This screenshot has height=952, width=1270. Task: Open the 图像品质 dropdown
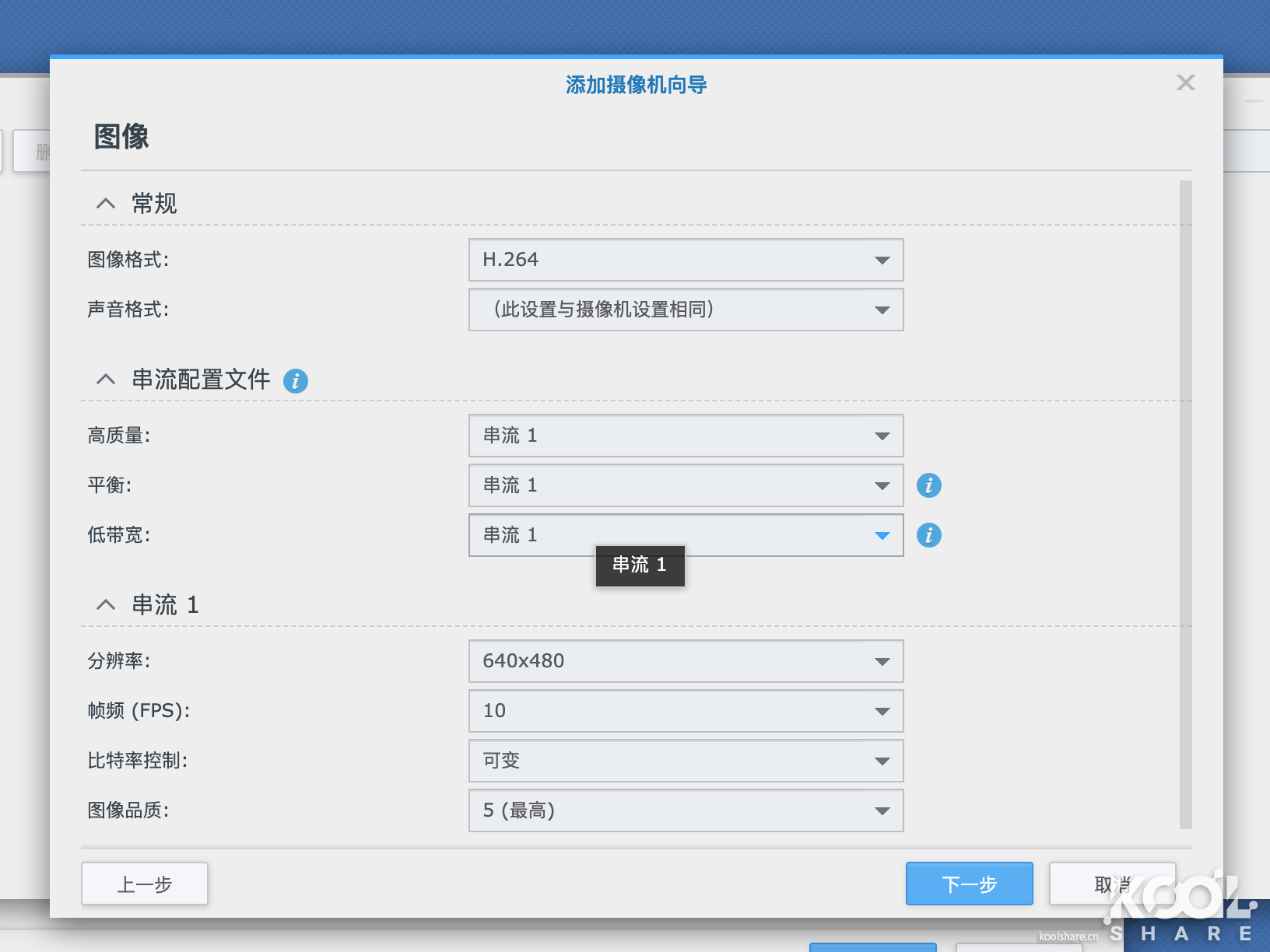tap(686, 810)
